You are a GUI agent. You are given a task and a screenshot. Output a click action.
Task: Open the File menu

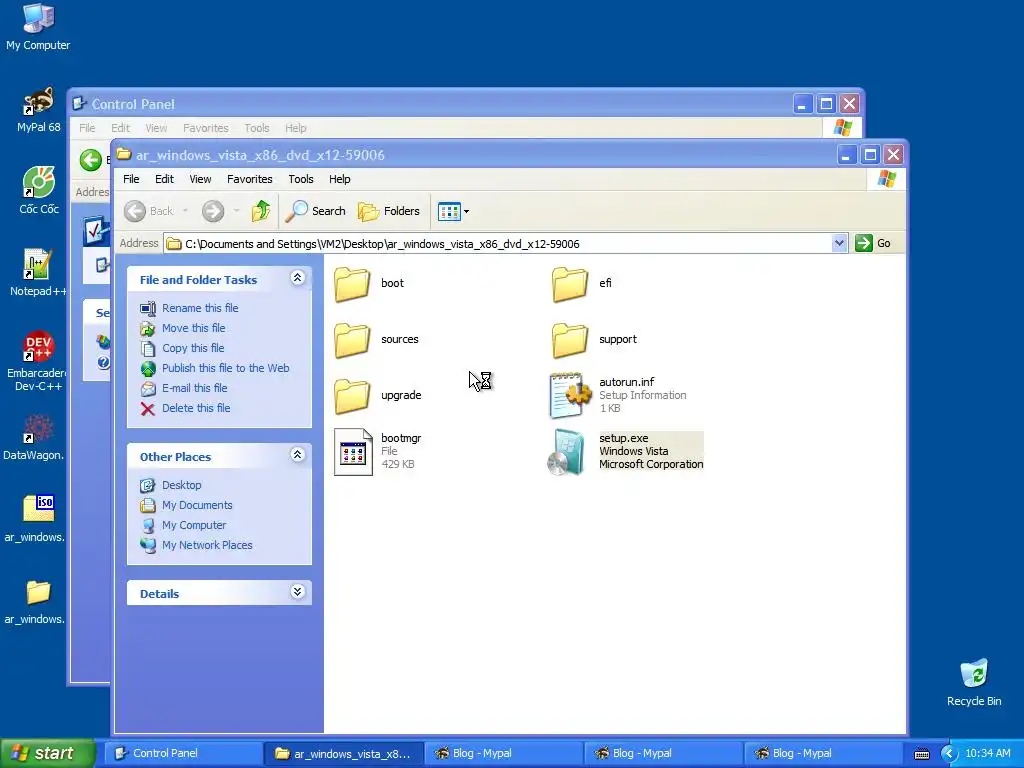point(131,179)
